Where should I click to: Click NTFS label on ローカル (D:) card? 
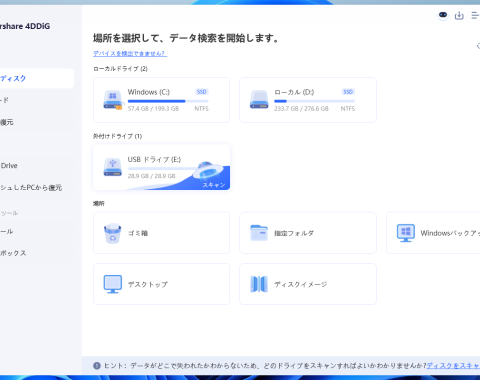[x=348, y=109]
